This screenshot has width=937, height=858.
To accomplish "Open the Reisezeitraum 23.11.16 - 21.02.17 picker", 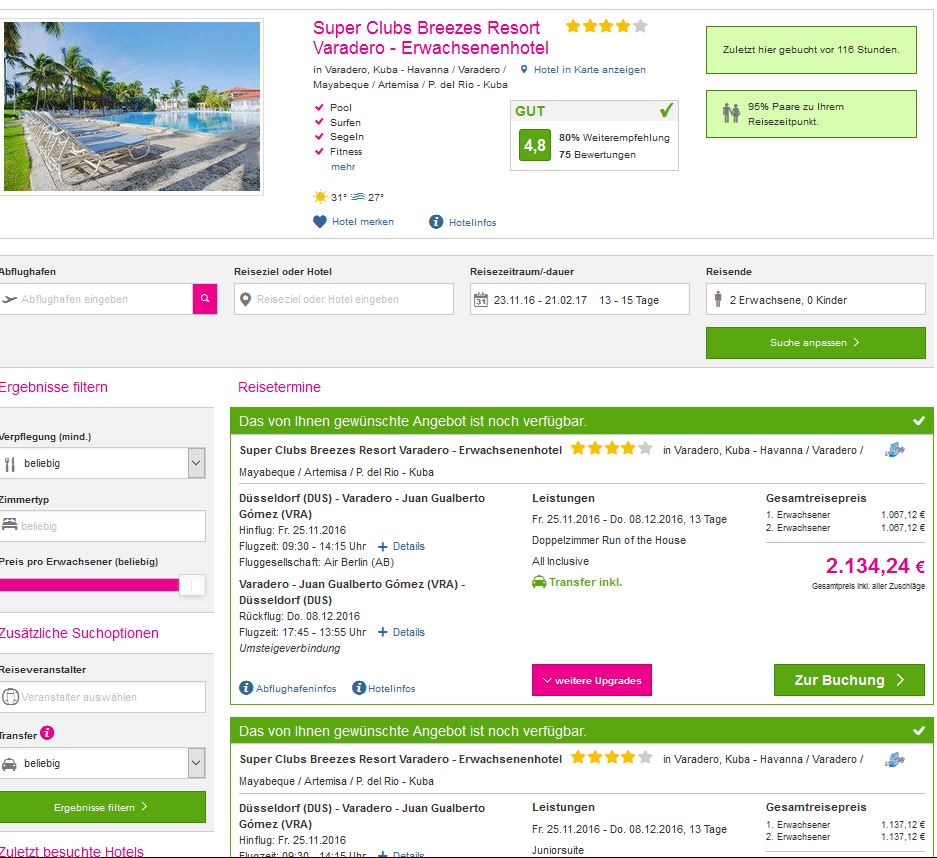I will point(580,299).
